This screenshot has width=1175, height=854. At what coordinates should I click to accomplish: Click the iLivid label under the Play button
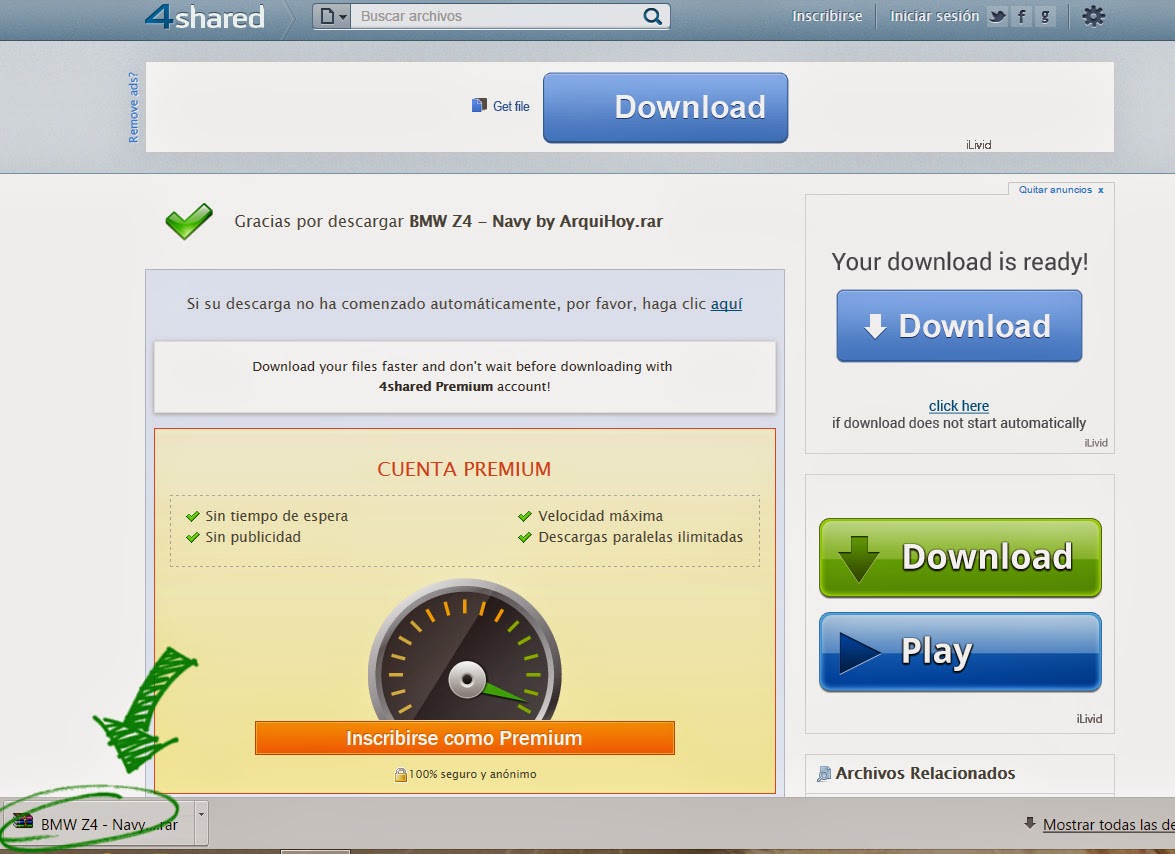[1089, 718]
